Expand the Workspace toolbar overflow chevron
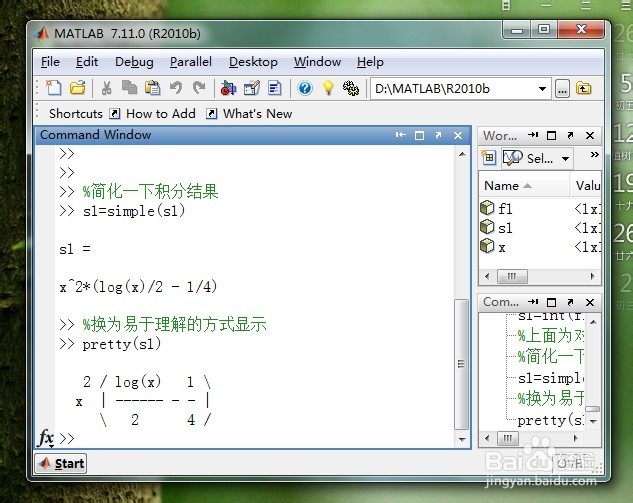The height and width of the screenshot is (503, 633). 594,155
